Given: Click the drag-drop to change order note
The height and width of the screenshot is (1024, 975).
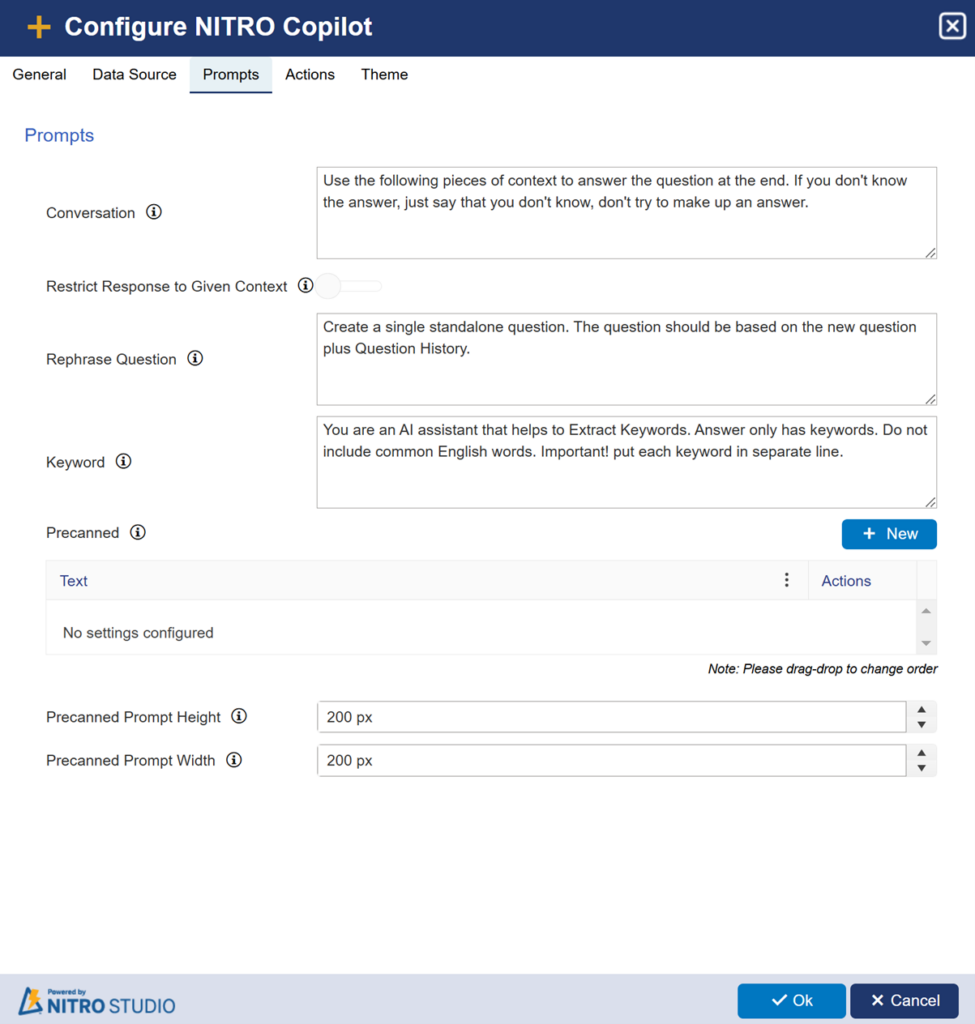Looking at the screenshot, I should point(822,669).
